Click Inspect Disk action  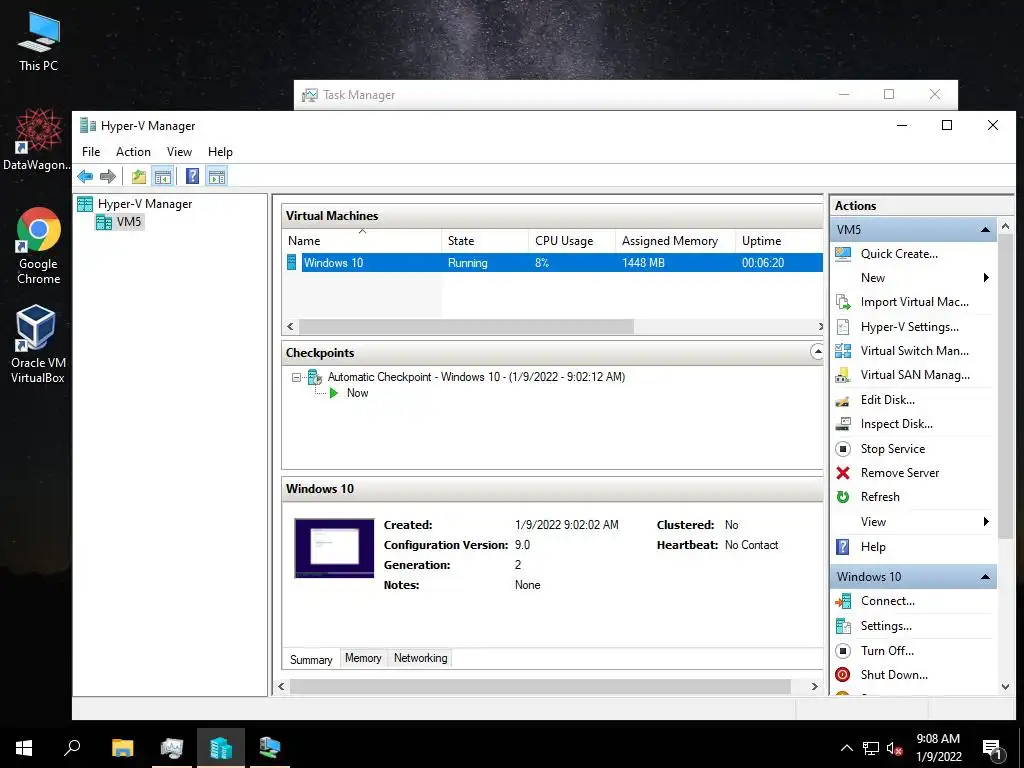pyautogui.click(x=896, y=424)
